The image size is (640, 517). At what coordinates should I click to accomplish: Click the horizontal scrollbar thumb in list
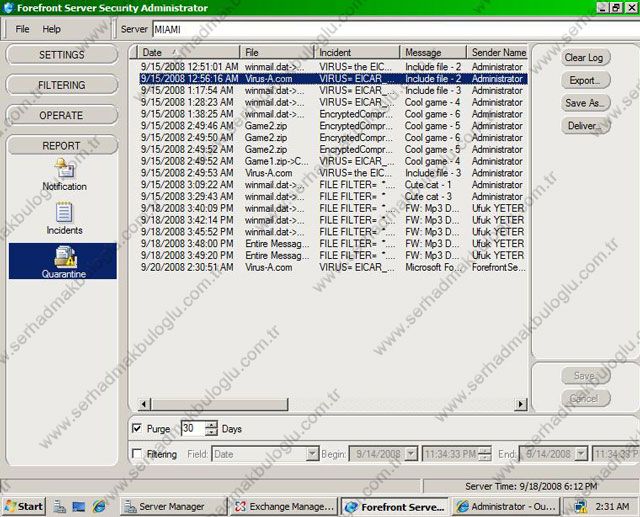[220, 404]
